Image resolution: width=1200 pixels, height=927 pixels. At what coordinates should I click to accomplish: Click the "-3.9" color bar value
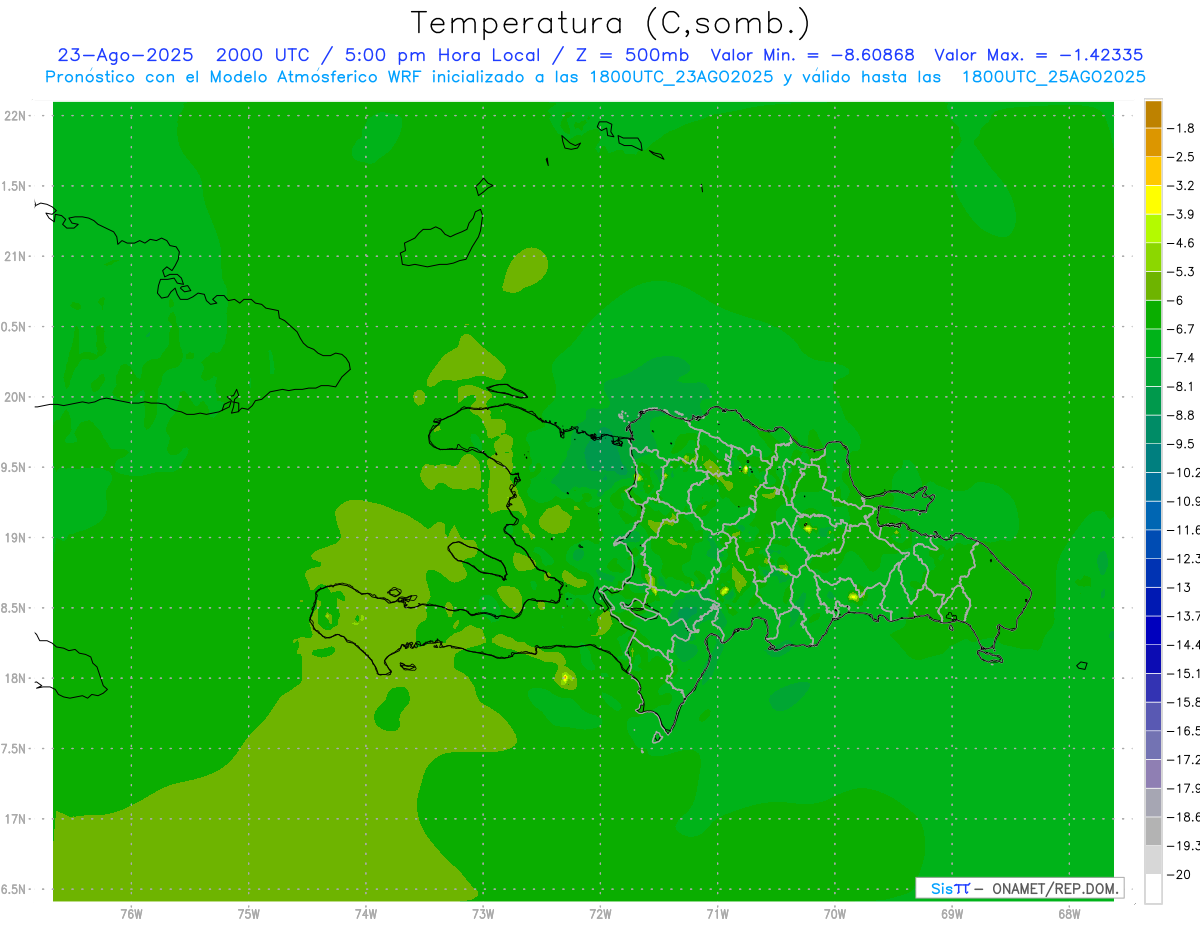1181,214
